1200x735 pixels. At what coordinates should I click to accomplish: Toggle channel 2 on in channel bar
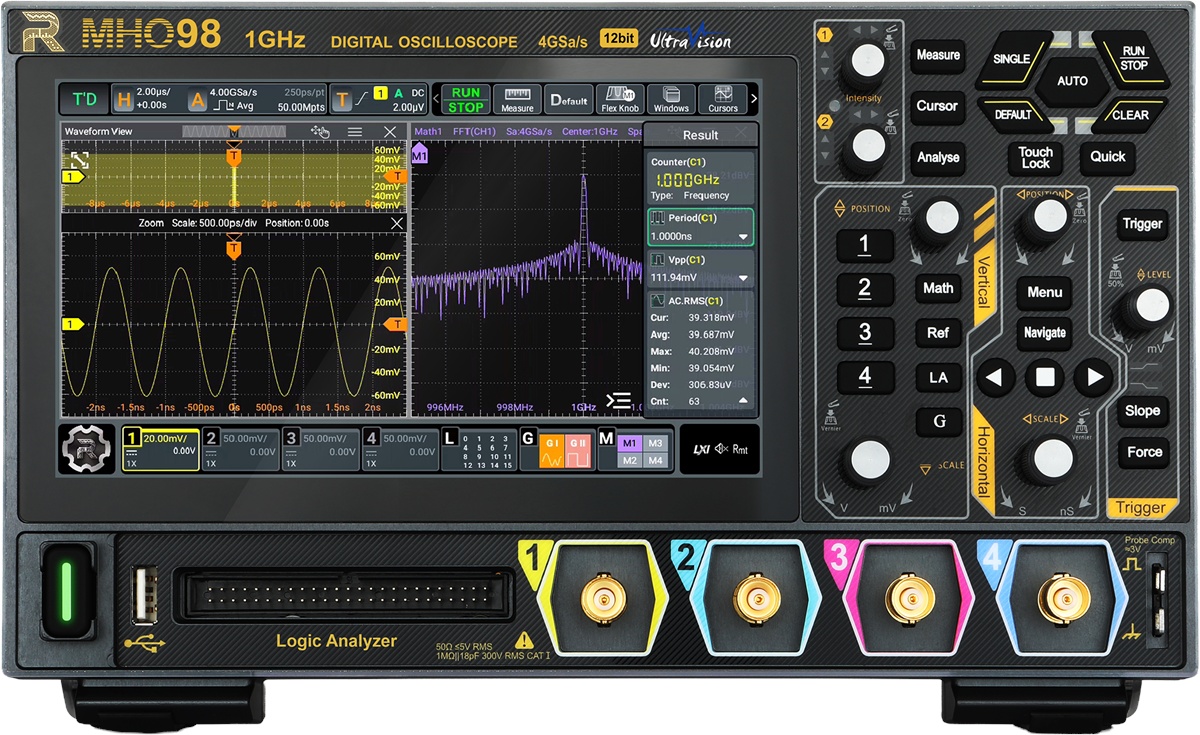click(240, 448)
